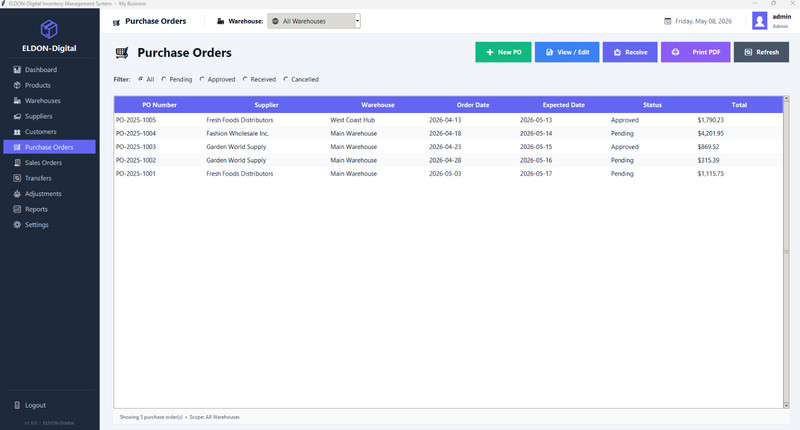
Task: Sort by Status column header
Action: coord(652,105)
